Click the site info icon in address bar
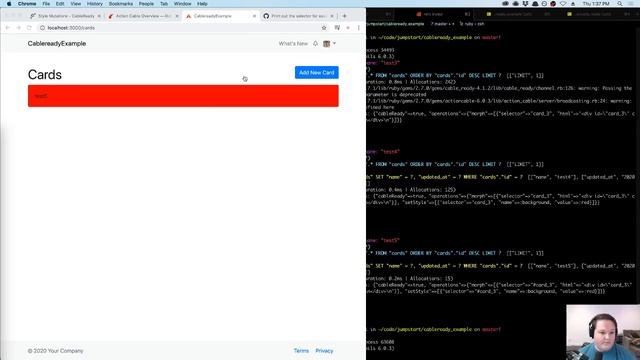Screen dimensions: 640x360 click(x=42, y=28)
